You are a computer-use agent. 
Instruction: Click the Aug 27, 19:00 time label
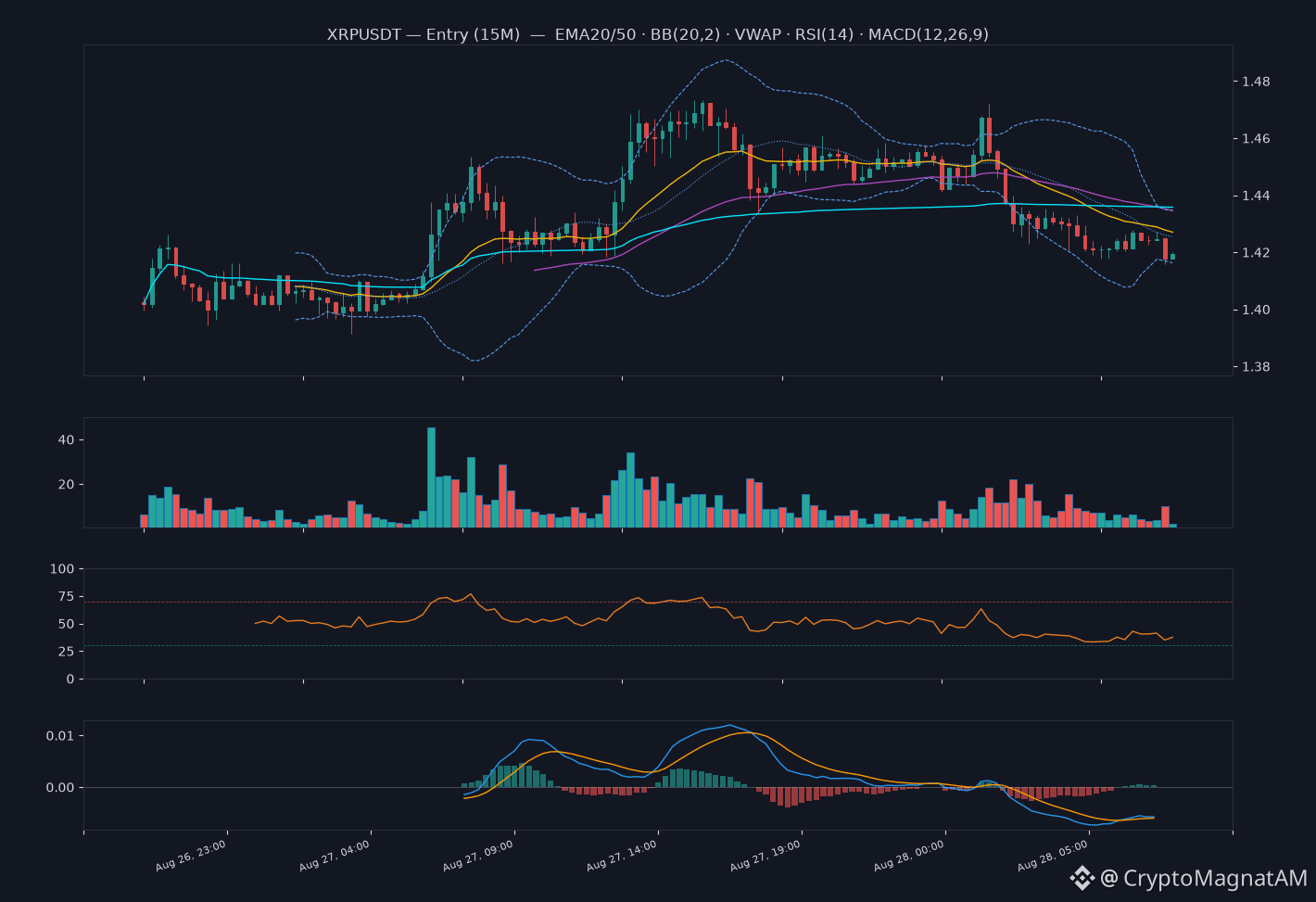766,856
